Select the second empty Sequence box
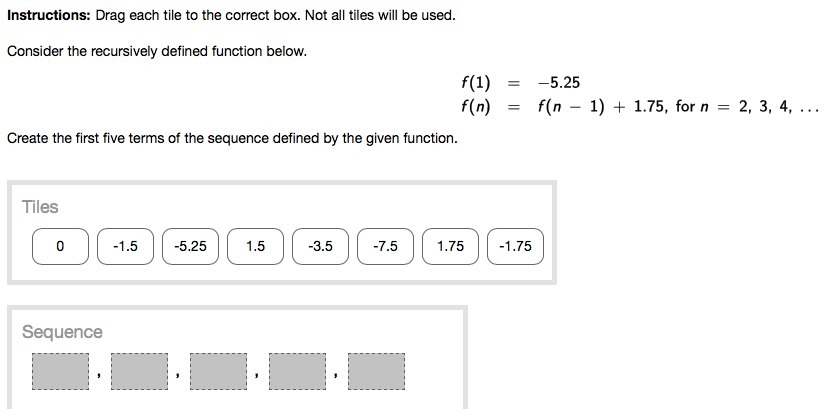The height and width of the screenshot is (409, 829). tap(140, 371)
